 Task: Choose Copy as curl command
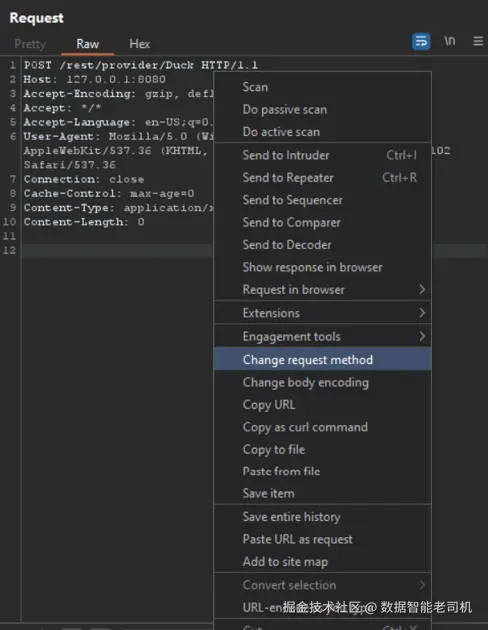click(323, 427)
